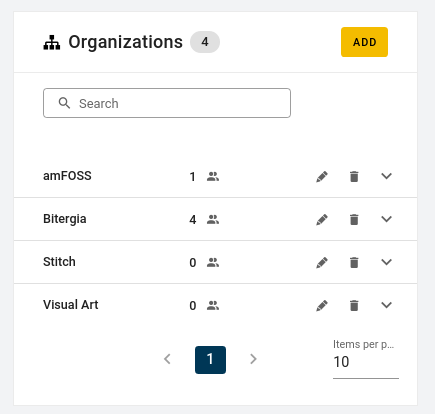Viewport: 435px width, 414px height.
Task: Edit the Stitch organization entry
Action: (322, 262)
